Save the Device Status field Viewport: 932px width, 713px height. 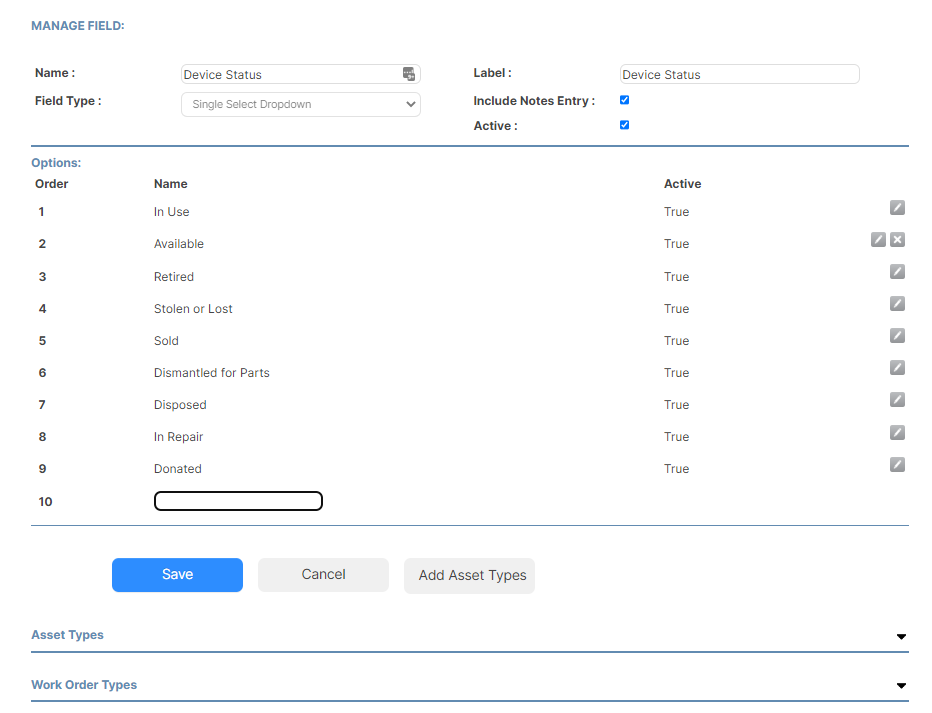177,574
